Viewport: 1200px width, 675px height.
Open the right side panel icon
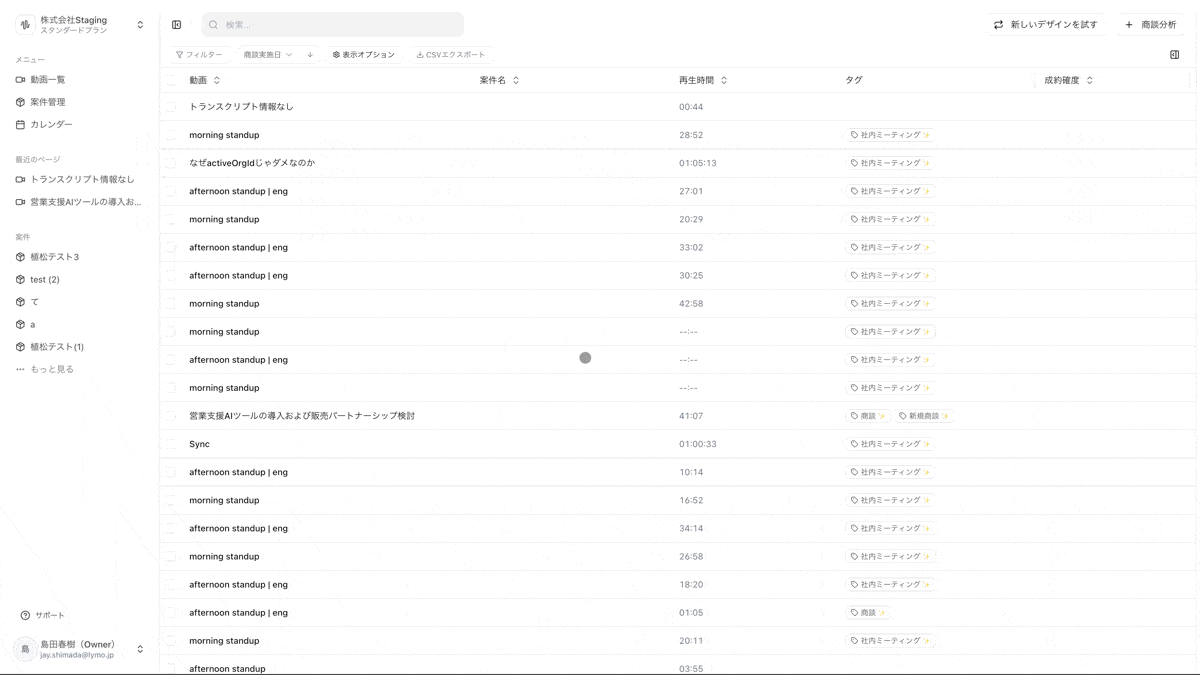(x=1174, y=55)
